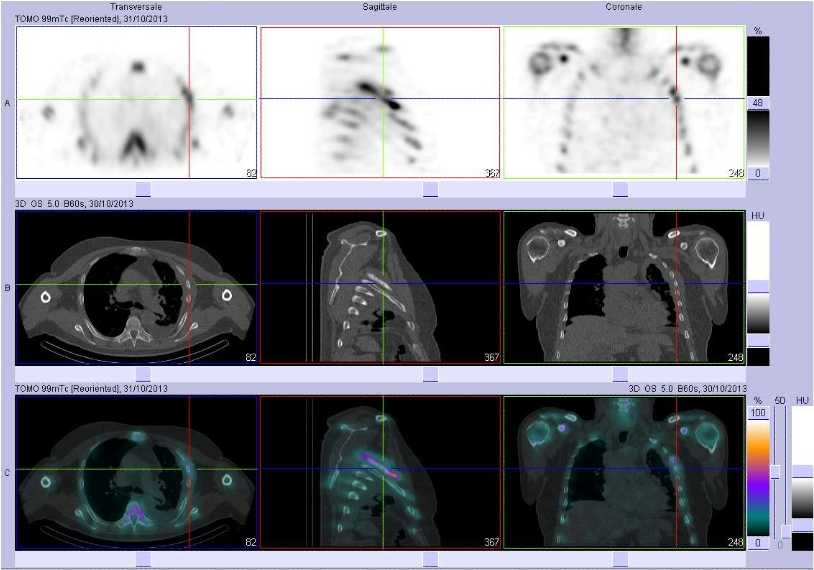814x570 pixels.
Task: Click the row label A
Action: click(x=7, y=103)
